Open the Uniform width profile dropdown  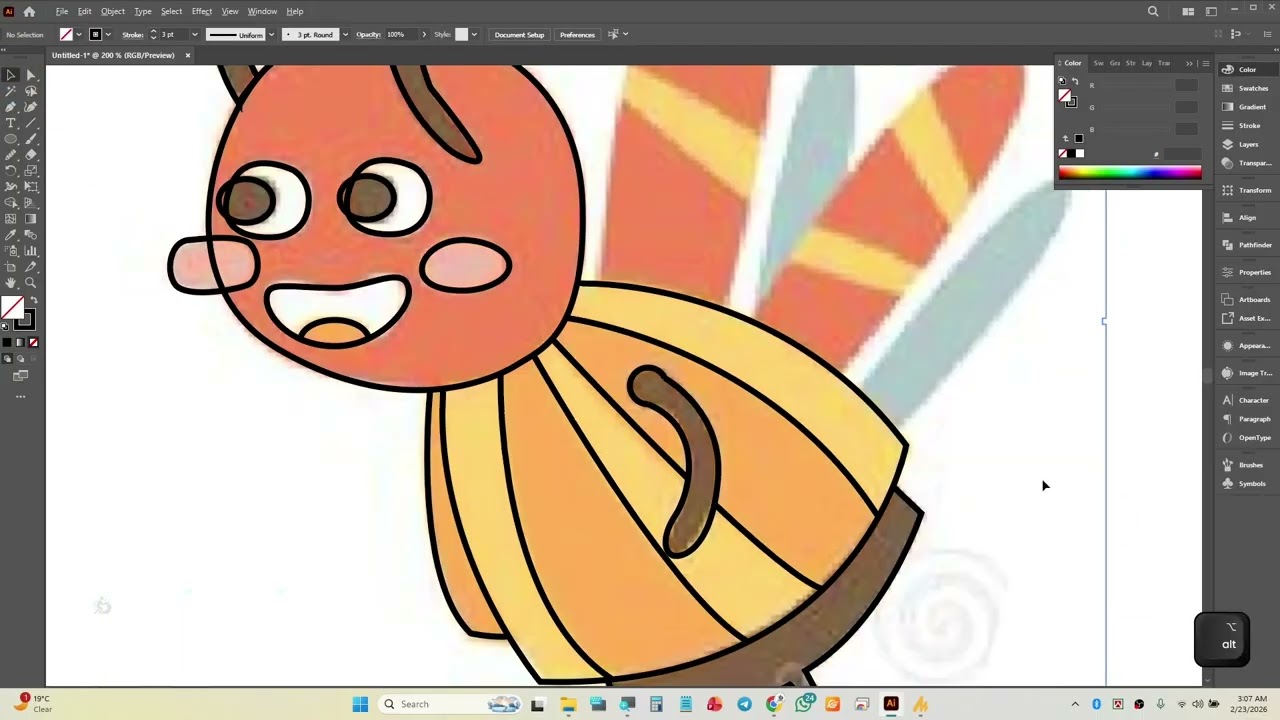coord(271,34)
